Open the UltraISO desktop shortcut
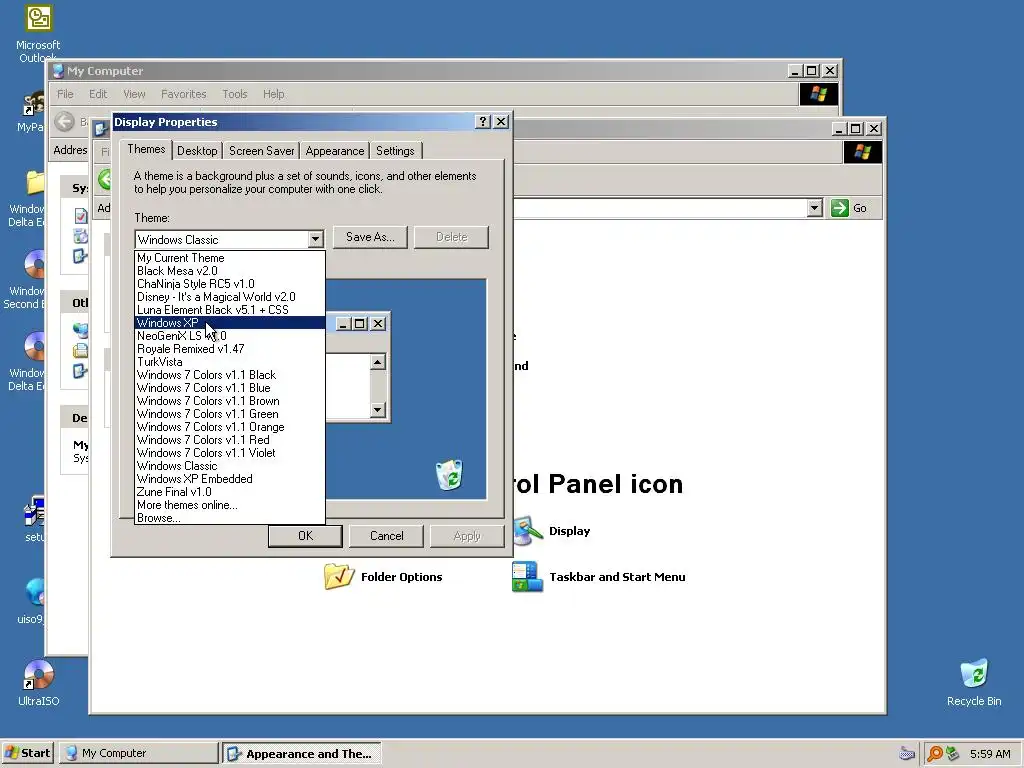Viewport: 1024px width, 768px height. [x=38, y=682]
